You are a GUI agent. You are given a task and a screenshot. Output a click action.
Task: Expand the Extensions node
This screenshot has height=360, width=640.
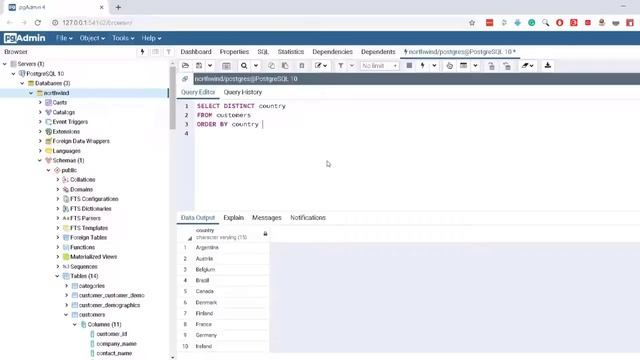pos(40,131)
